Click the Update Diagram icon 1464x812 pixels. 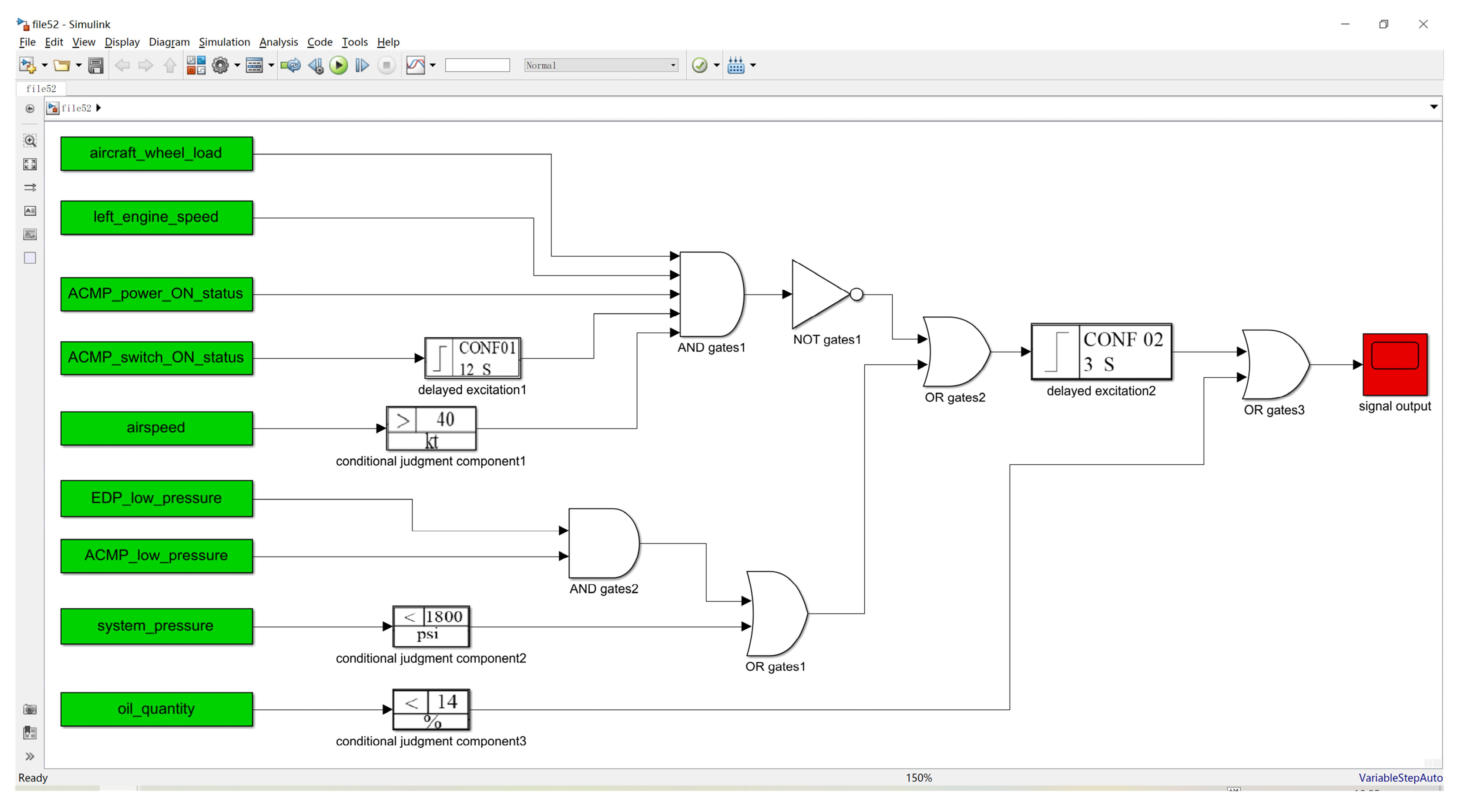pos(291,65)
